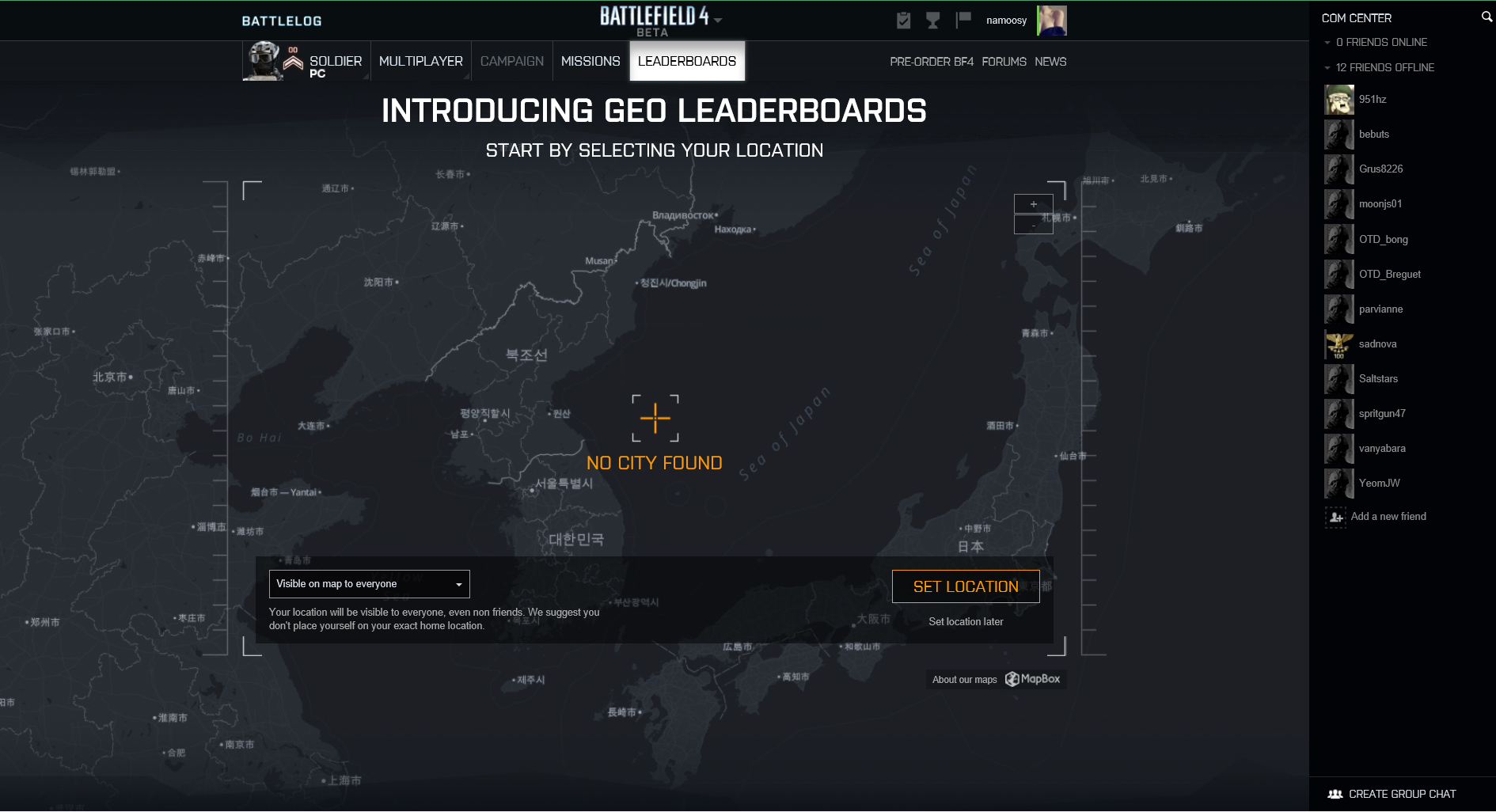Viewport: 1496px width, 812px height.
Task: Search friends with magnifier icon in Com Center
Action: (1487, 17)
